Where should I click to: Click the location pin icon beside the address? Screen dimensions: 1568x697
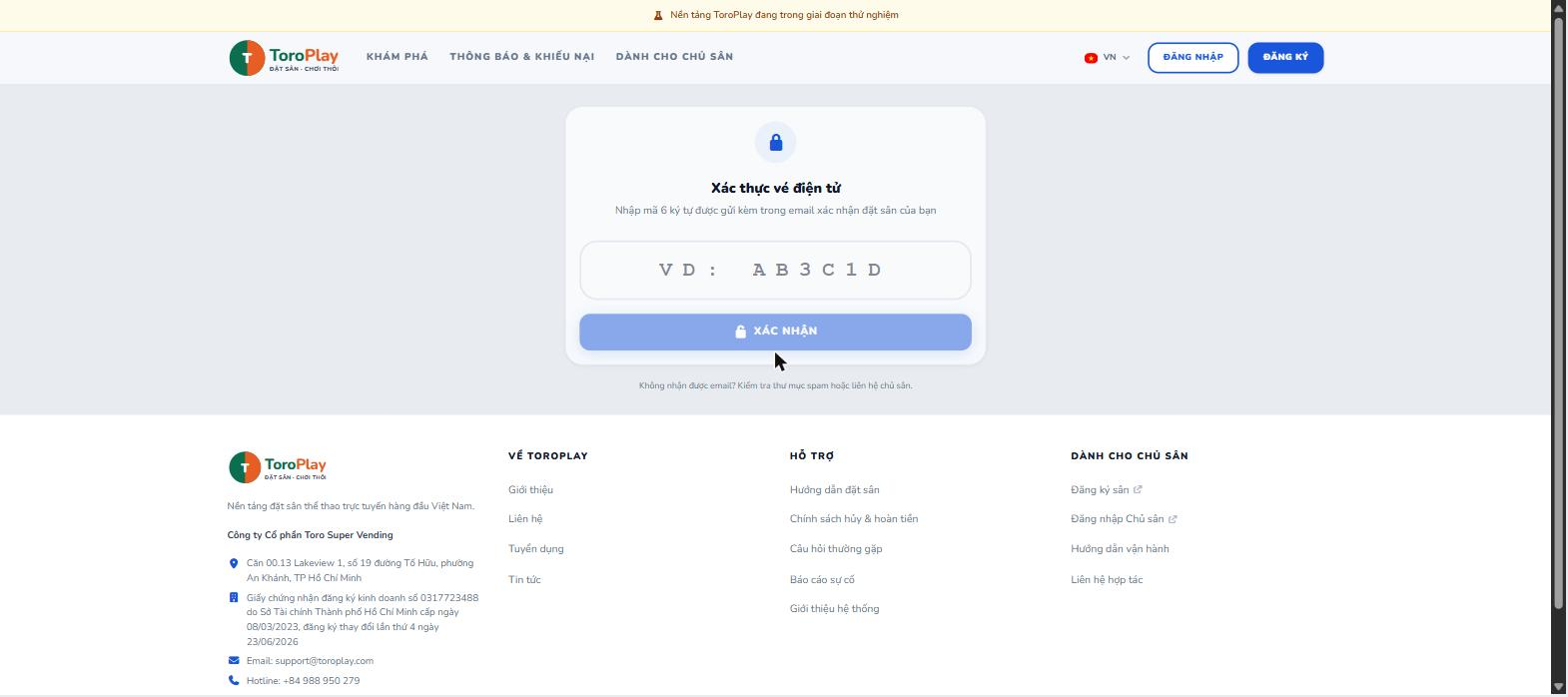pos(234,563)
